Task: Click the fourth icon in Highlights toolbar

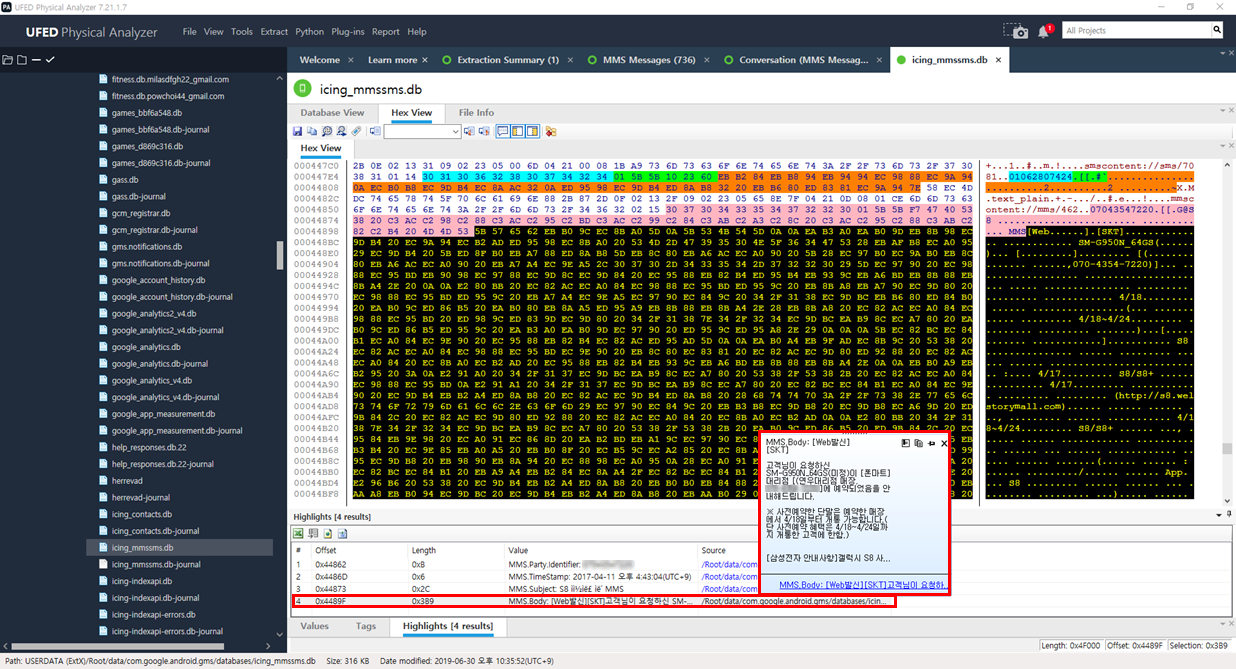Action: [x=342, y=534]
